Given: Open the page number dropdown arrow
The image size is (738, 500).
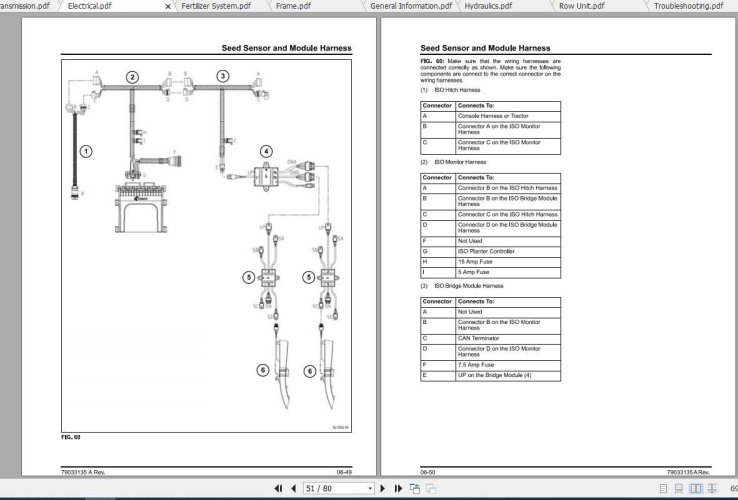Looking at the screenshot, I should click(x=370, y=489).
